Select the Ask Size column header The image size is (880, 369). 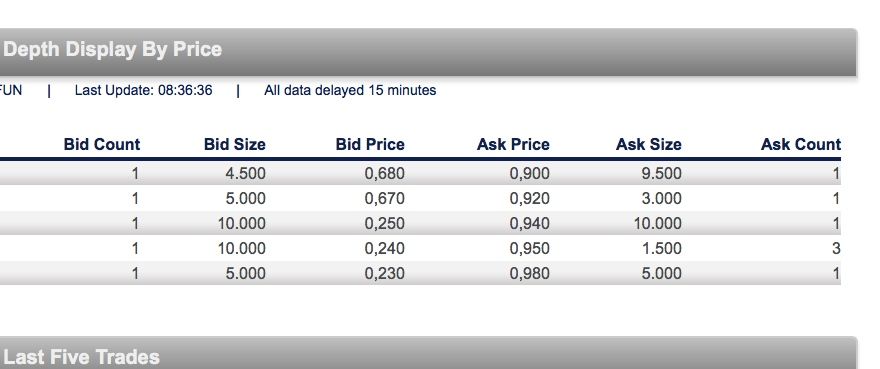click(648, 144)
